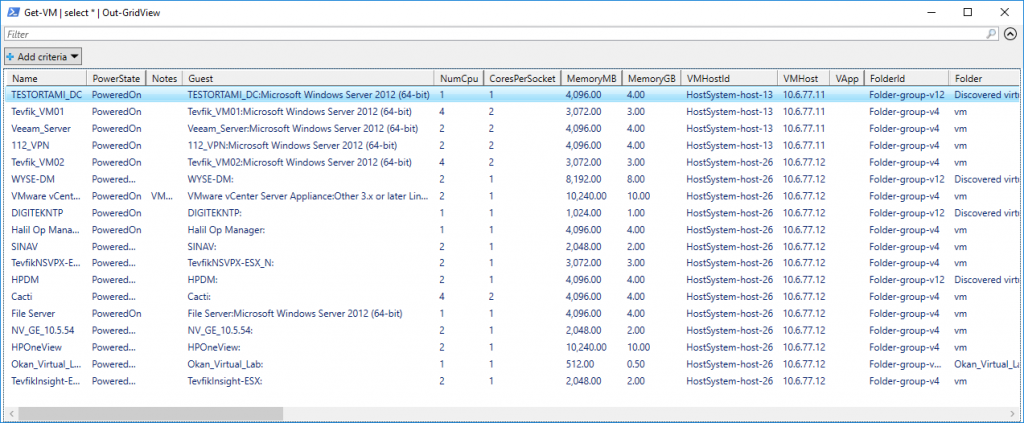Sort by the VMHostId column header
The width and height of the screenshot is (1024, 423).
pos(729,78)
